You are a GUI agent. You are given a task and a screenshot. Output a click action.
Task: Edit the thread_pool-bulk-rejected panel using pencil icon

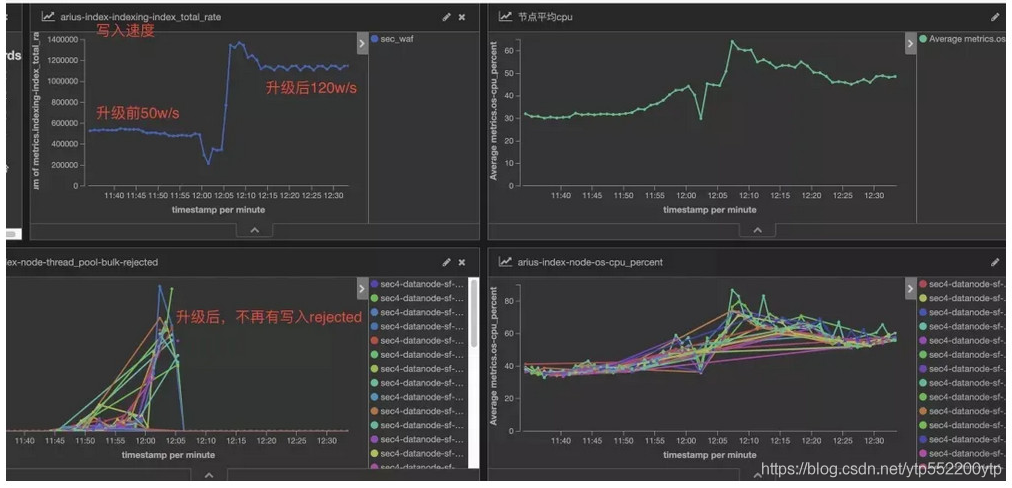pyautogui.click(x=446, y=263)
